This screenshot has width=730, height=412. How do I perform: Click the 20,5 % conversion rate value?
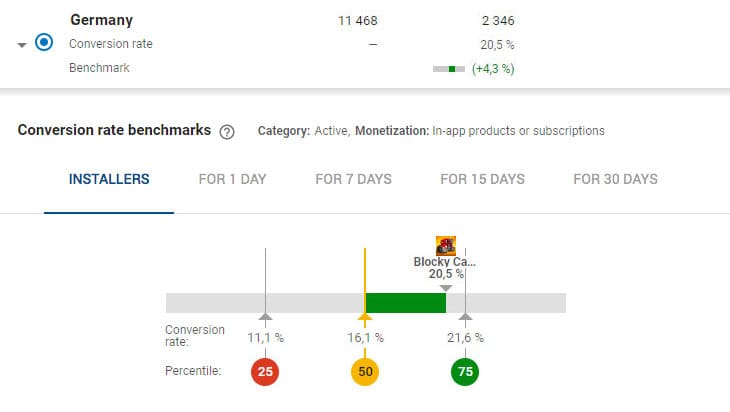(x=496, y=44)
